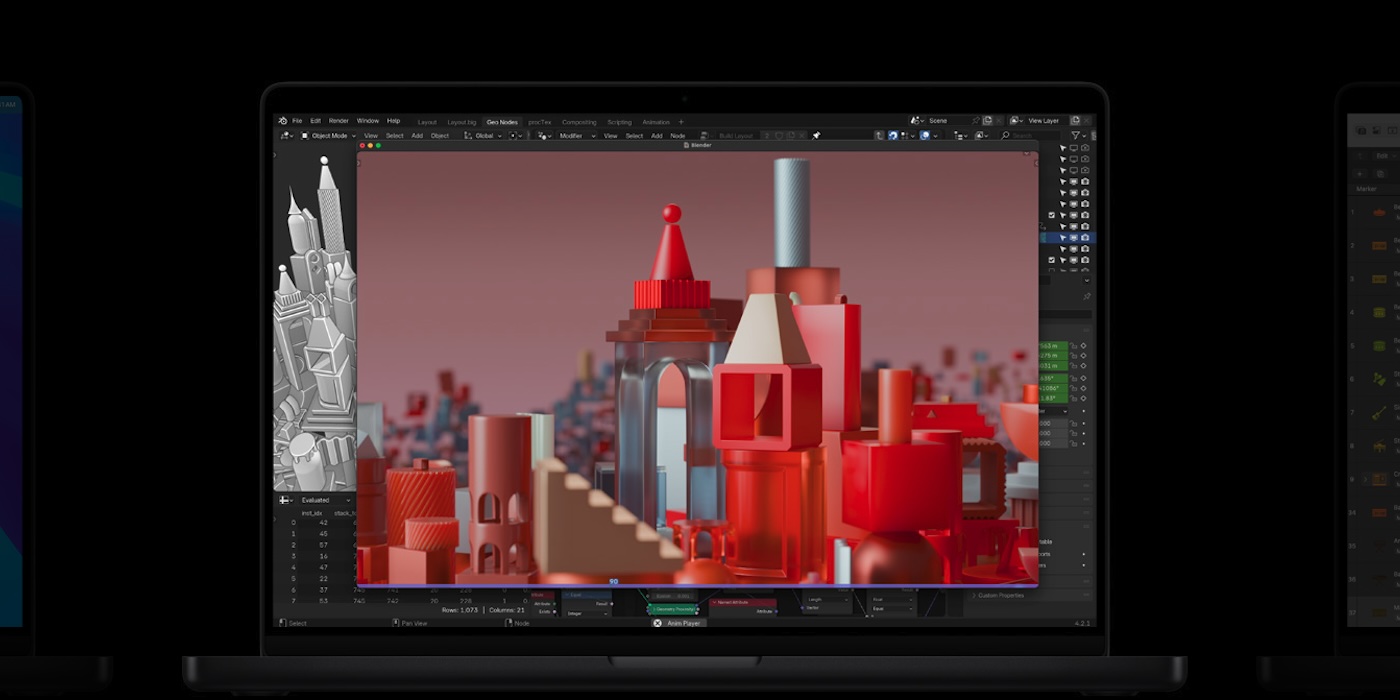Click the Anim Player status button

(684, 623)
